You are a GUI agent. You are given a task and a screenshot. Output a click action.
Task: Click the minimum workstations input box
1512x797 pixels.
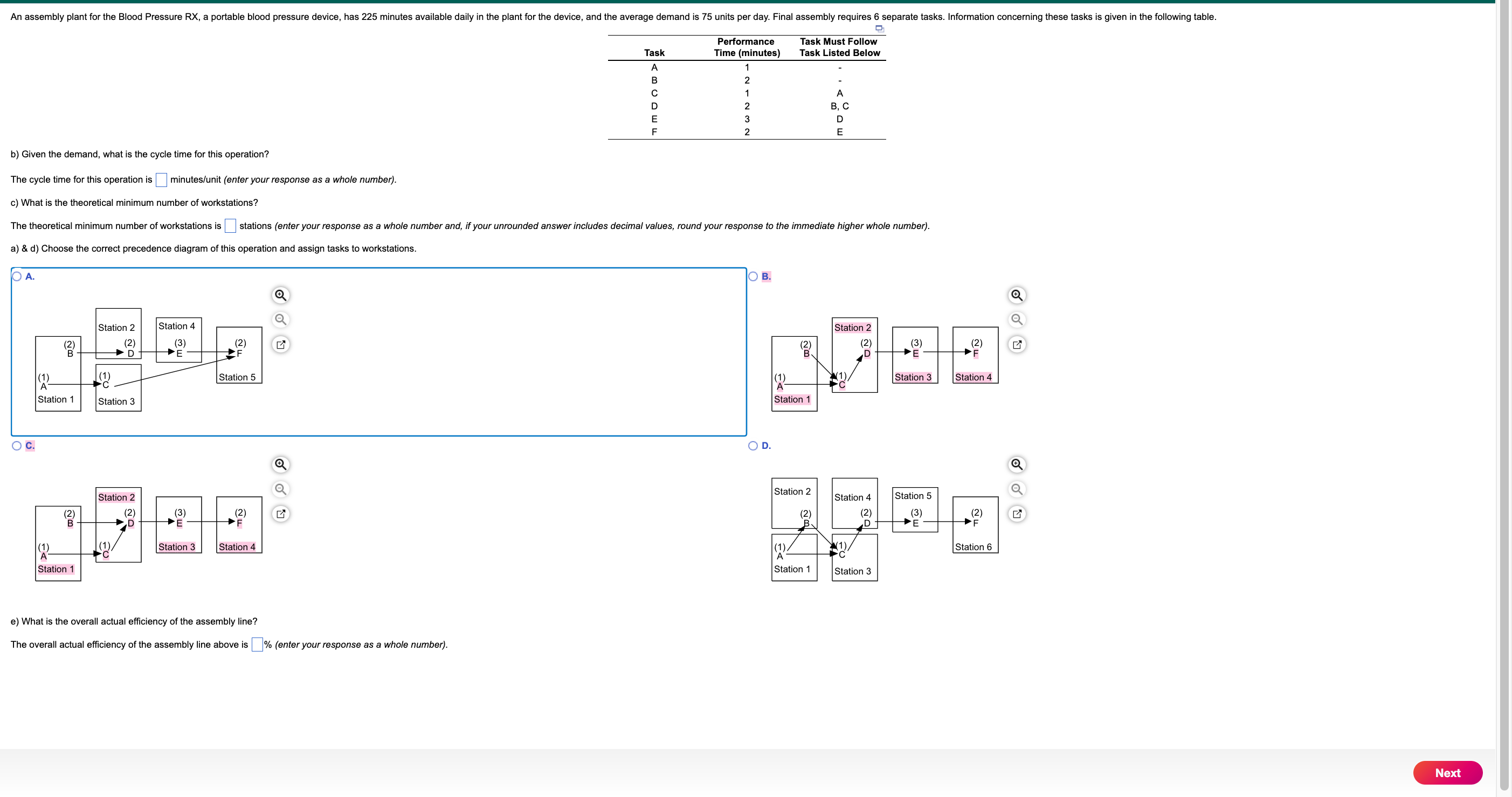230,226
